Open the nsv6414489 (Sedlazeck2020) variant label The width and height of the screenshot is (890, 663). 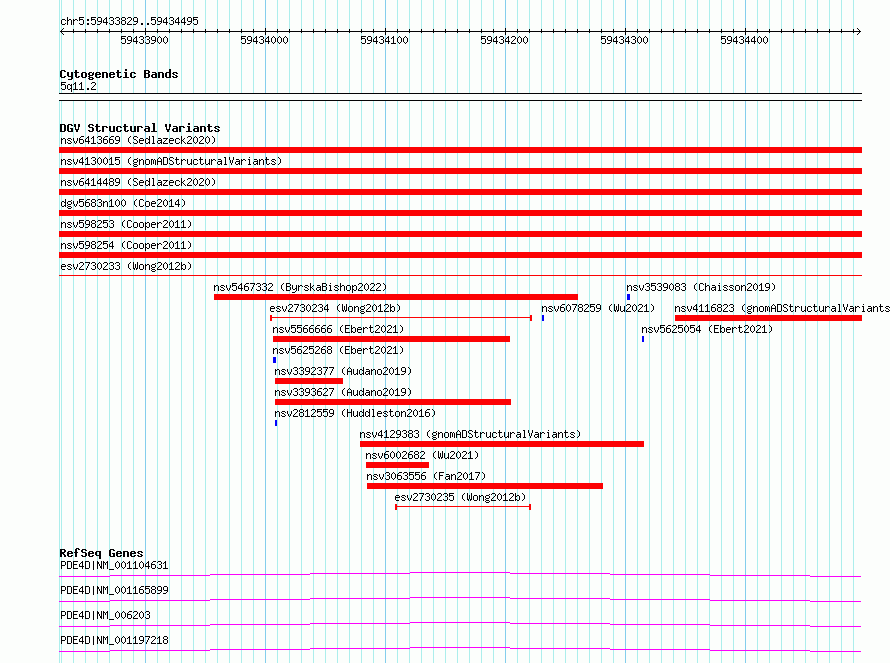[x=138, y=182]
